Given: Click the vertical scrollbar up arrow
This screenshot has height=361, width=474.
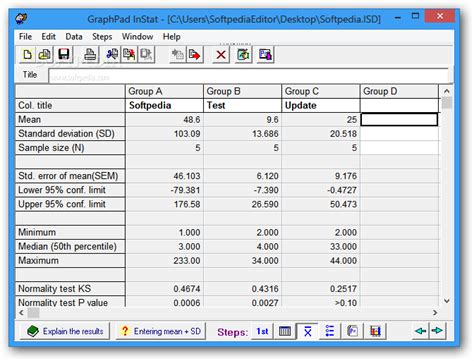Looking at the screenshot, I should 447,91.
